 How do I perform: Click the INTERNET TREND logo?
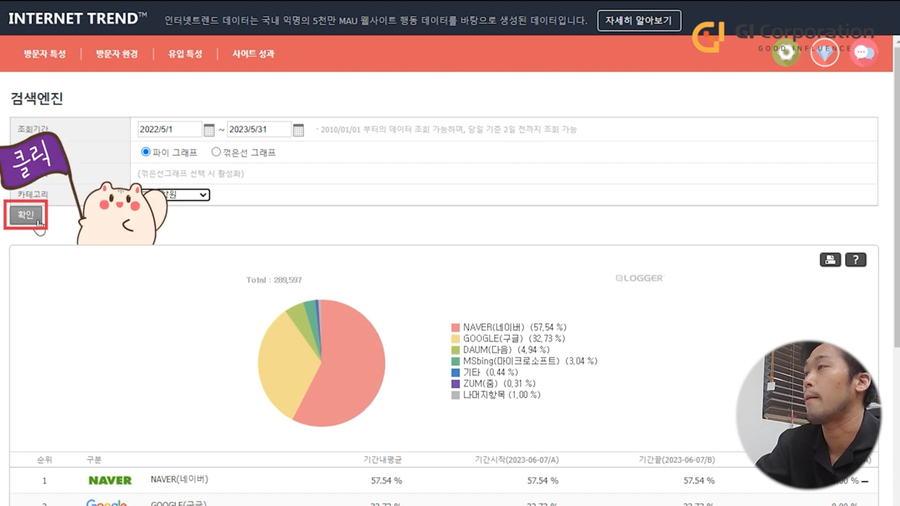77,18
